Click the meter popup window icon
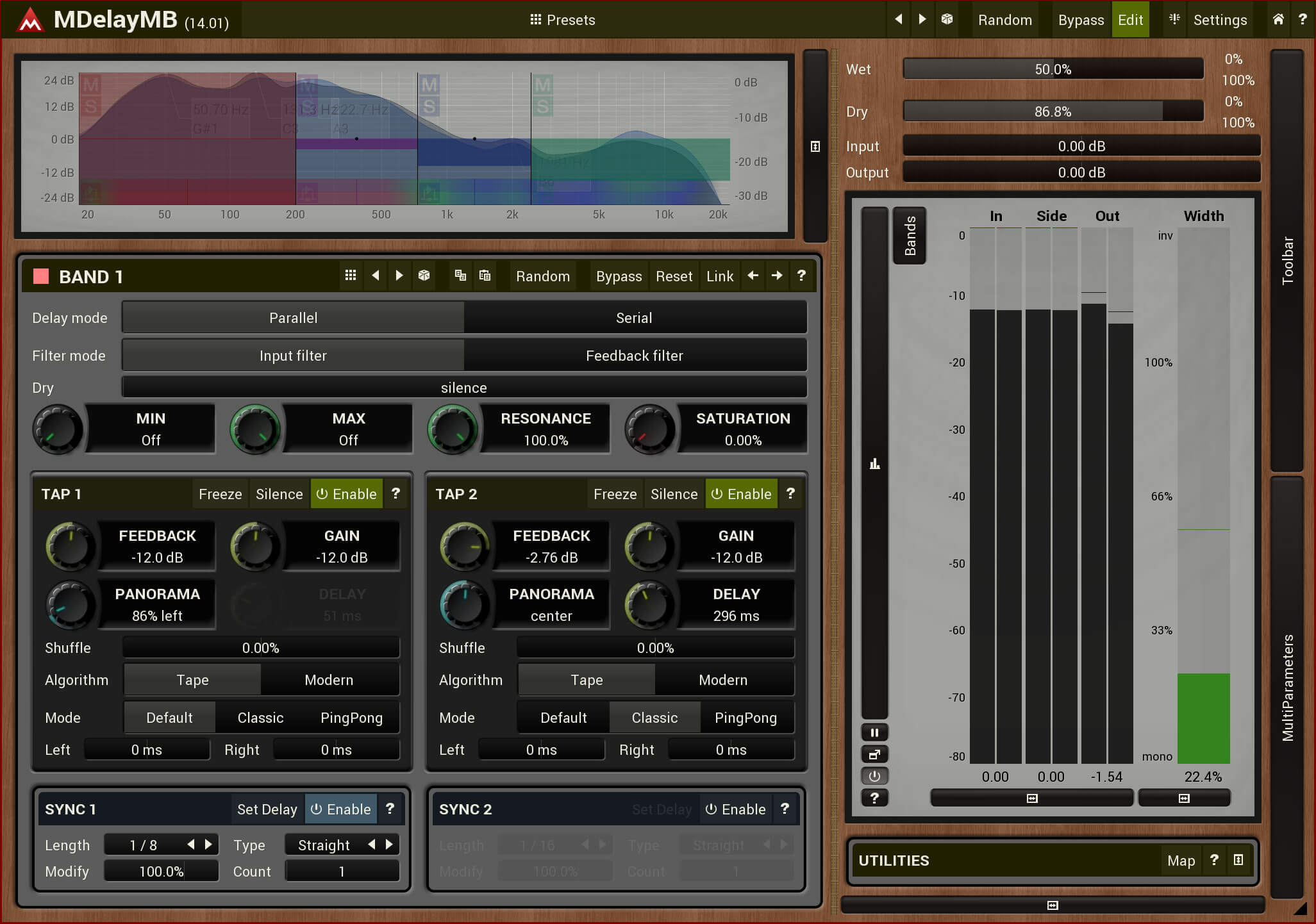 874,754
